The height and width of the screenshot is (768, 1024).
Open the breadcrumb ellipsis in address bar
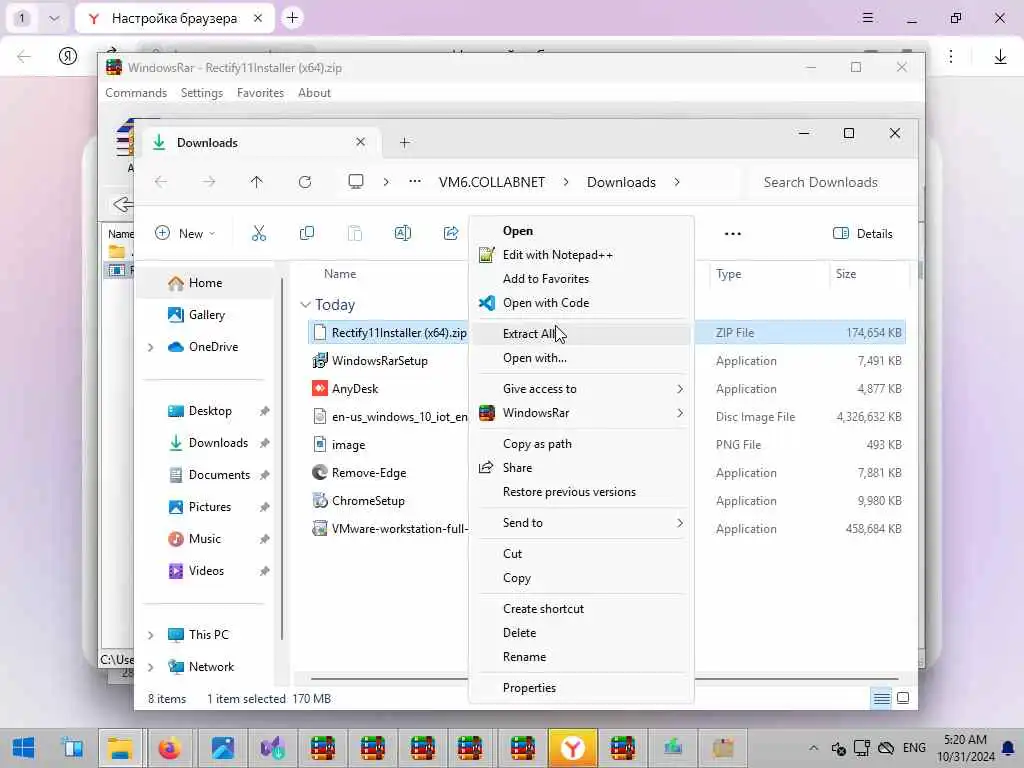point(415,182)
